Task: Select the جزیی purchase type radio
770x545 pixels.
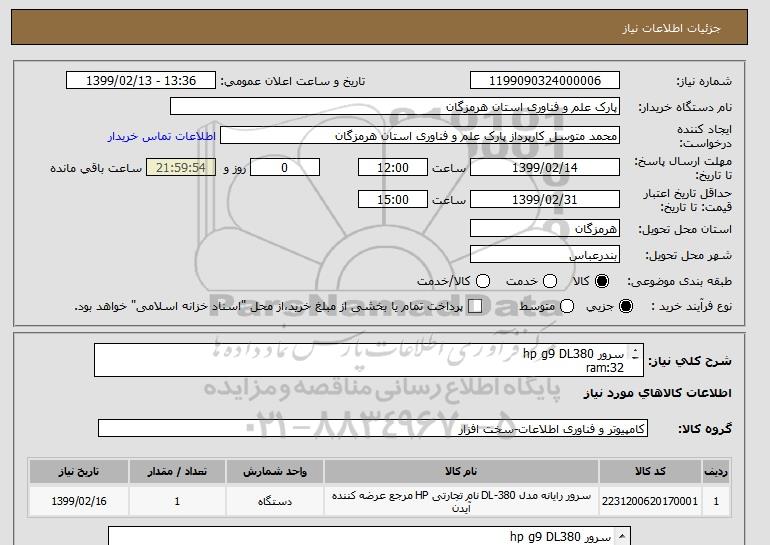Action: coord(626,306)
